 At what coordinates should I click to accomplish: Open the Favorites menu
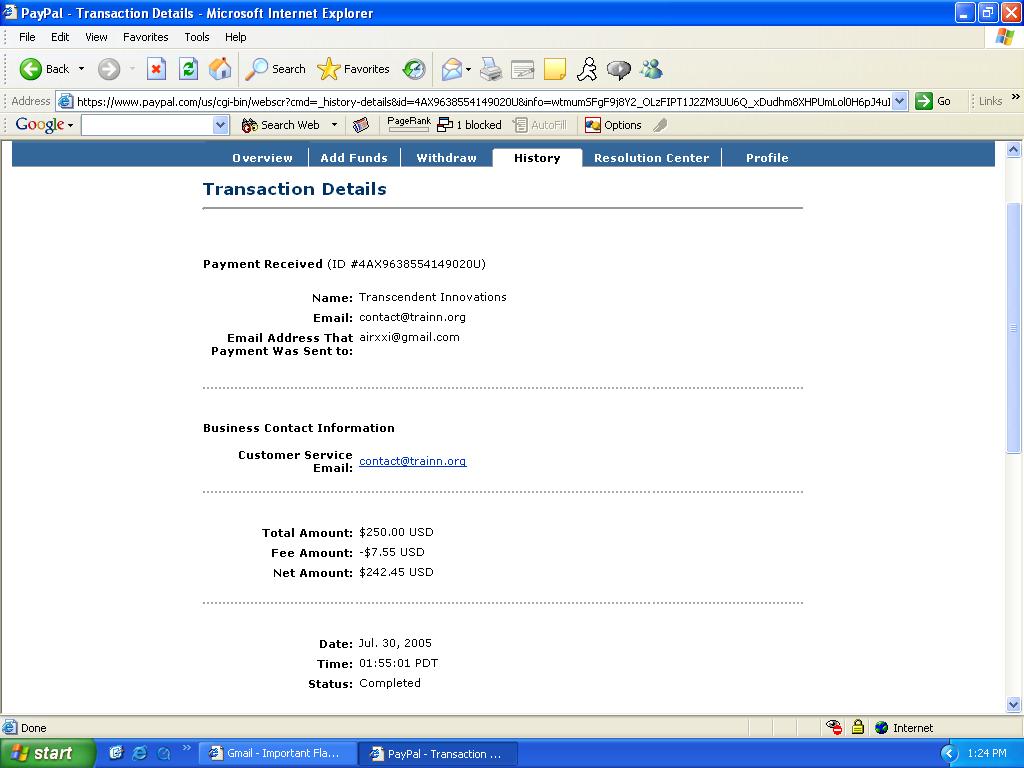(146, 37)
